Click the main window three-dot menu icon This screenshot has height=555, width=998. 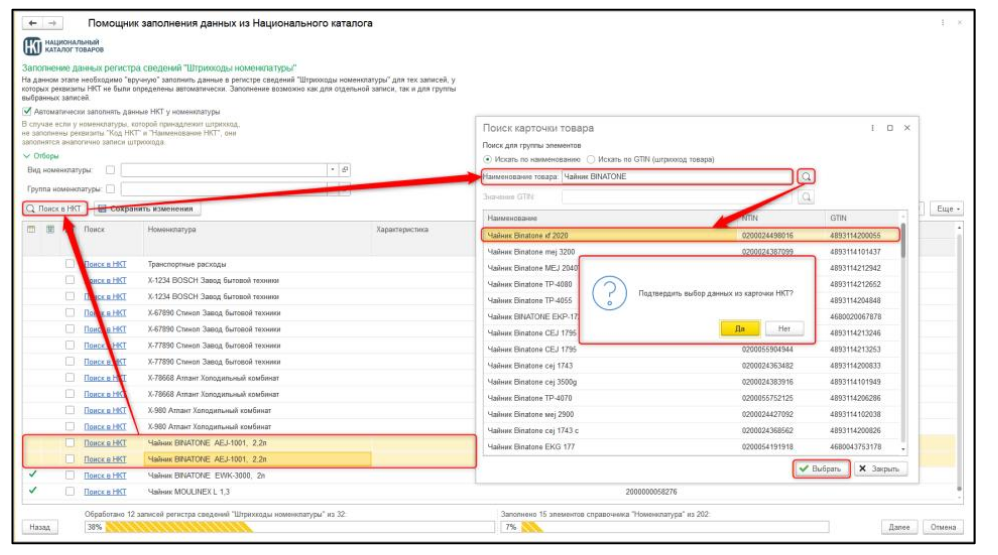pyautogui.click(x=943, y=22)
